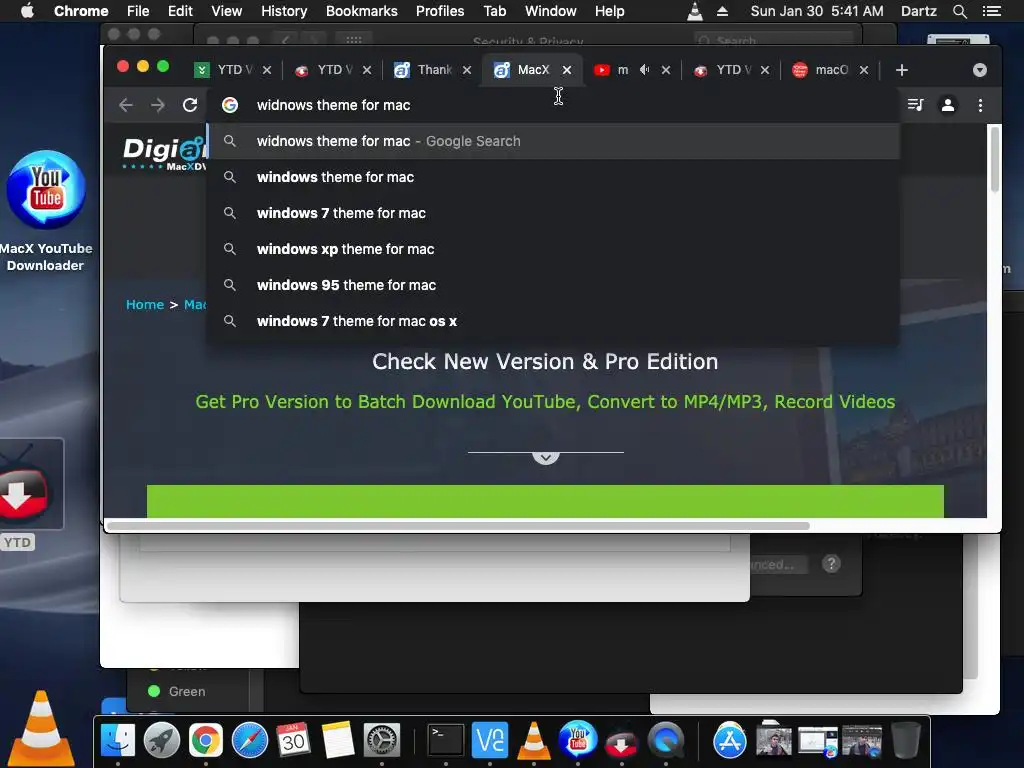Open Calendar from the Dock
This screenshot has width=1024, height=768.
293,741
